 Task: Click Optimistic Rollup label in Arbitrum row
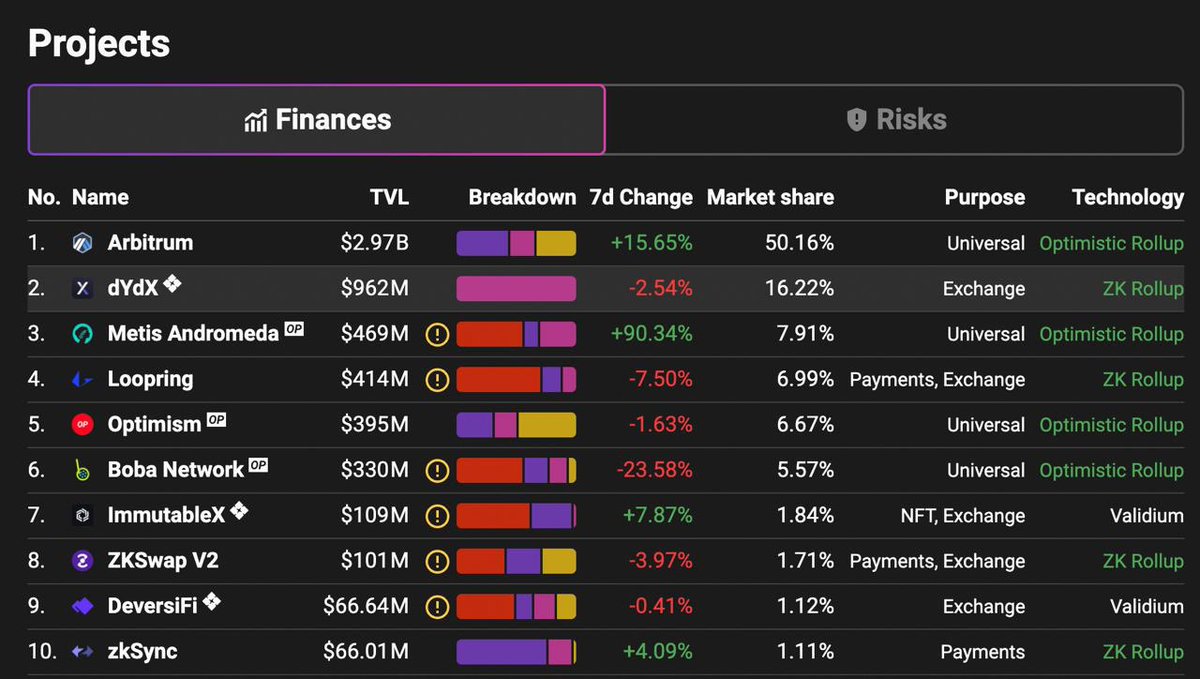click(x=1111, y=243)
